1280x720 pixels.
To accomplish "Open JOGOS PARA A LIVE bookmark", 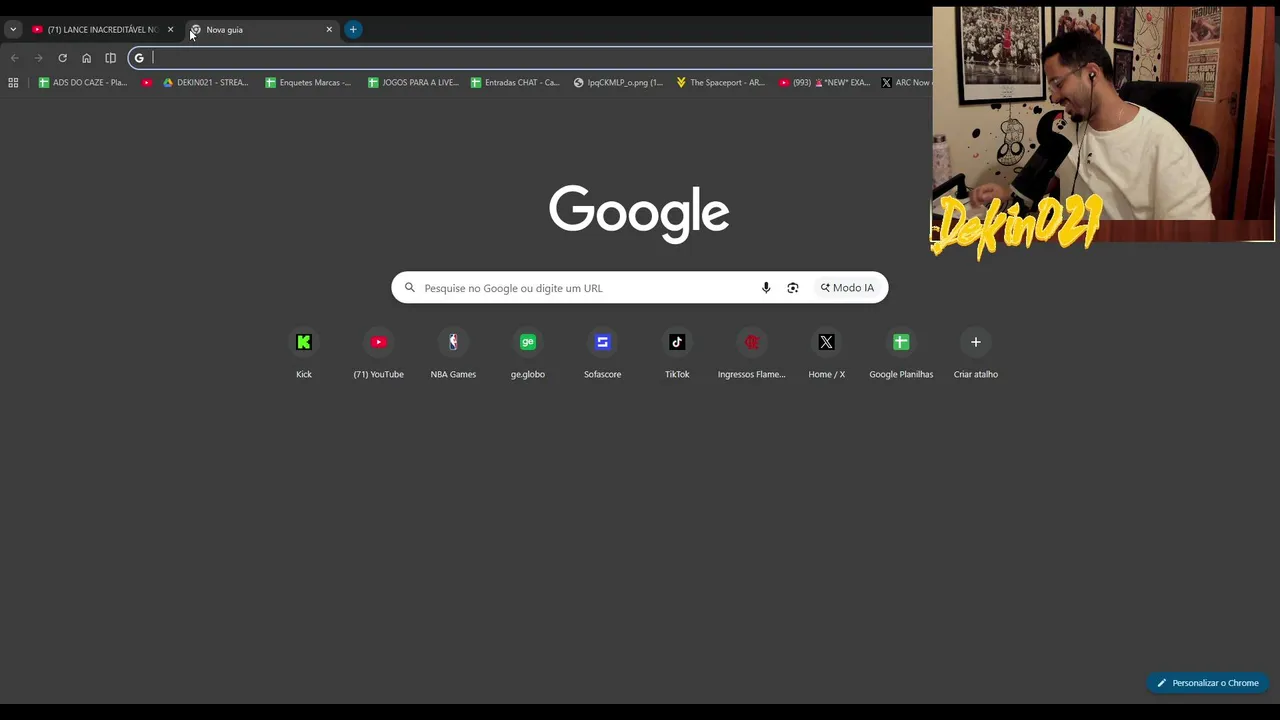I will coord(413,83).
